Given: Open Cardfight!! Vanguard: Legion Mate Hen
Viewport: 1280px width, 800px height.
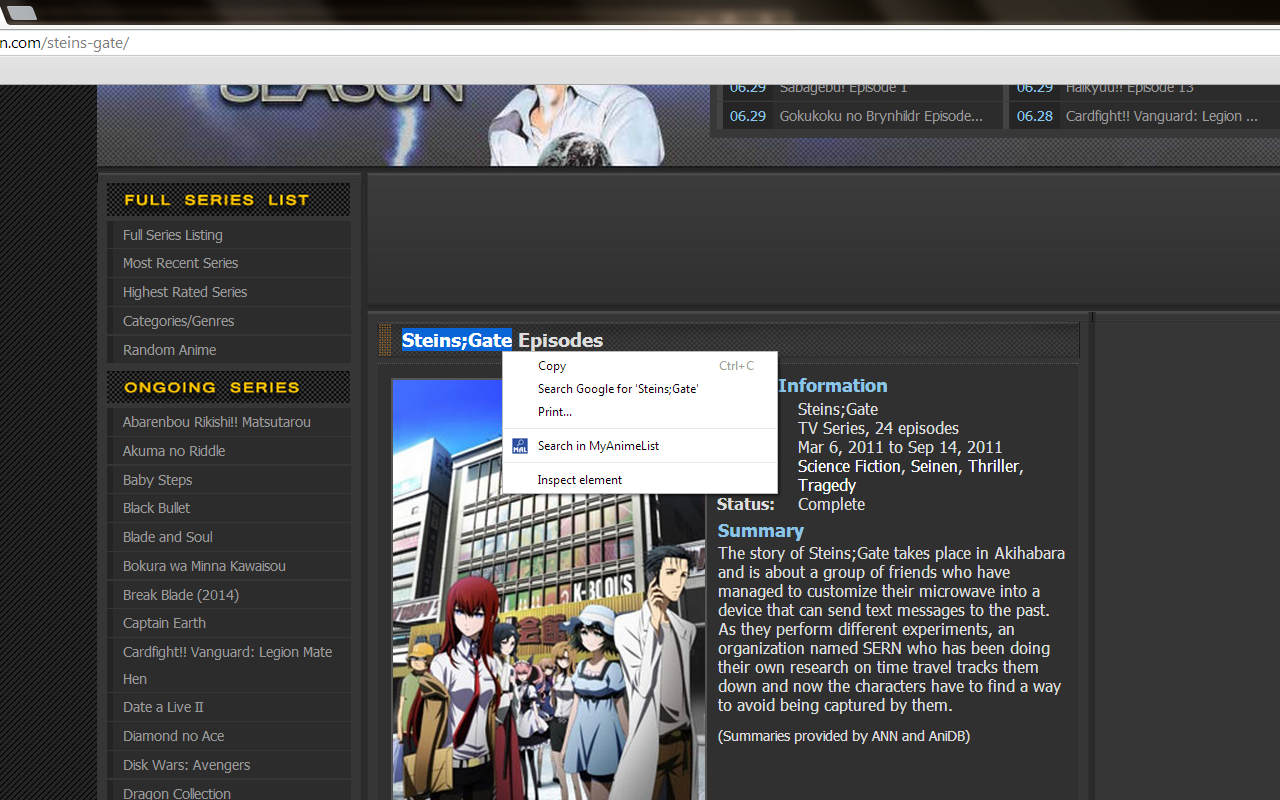Looking at the screenshot, I should click(x=228, y=665).
